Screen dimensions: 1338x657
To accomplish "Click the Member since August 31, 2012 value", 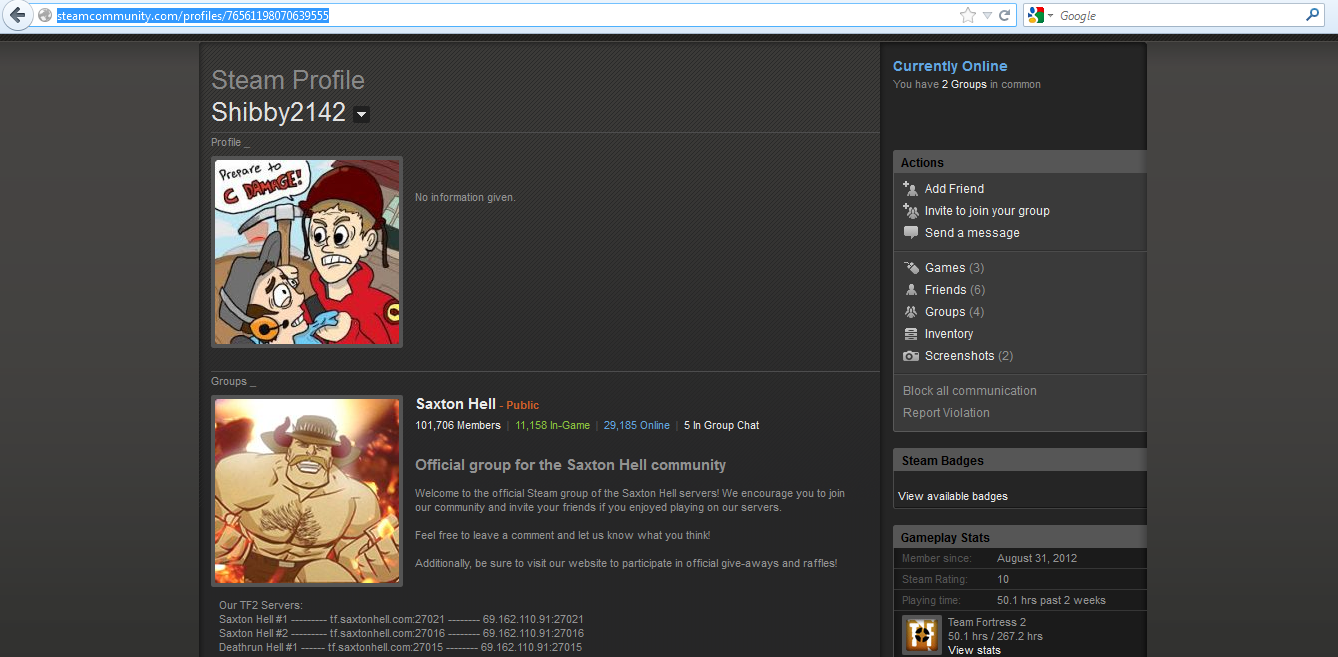I will click(1037, 558).
